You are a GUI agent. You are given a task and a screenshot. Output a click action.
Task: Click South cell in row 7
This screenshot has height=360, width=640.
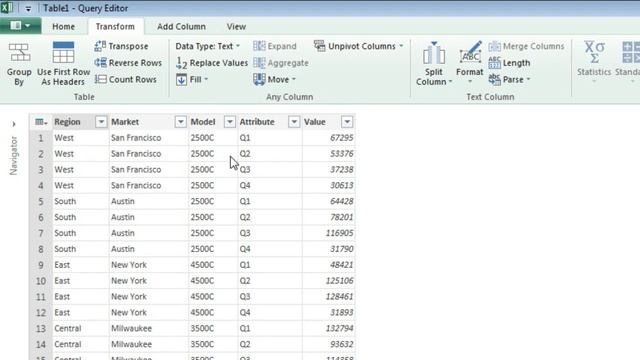80,233
